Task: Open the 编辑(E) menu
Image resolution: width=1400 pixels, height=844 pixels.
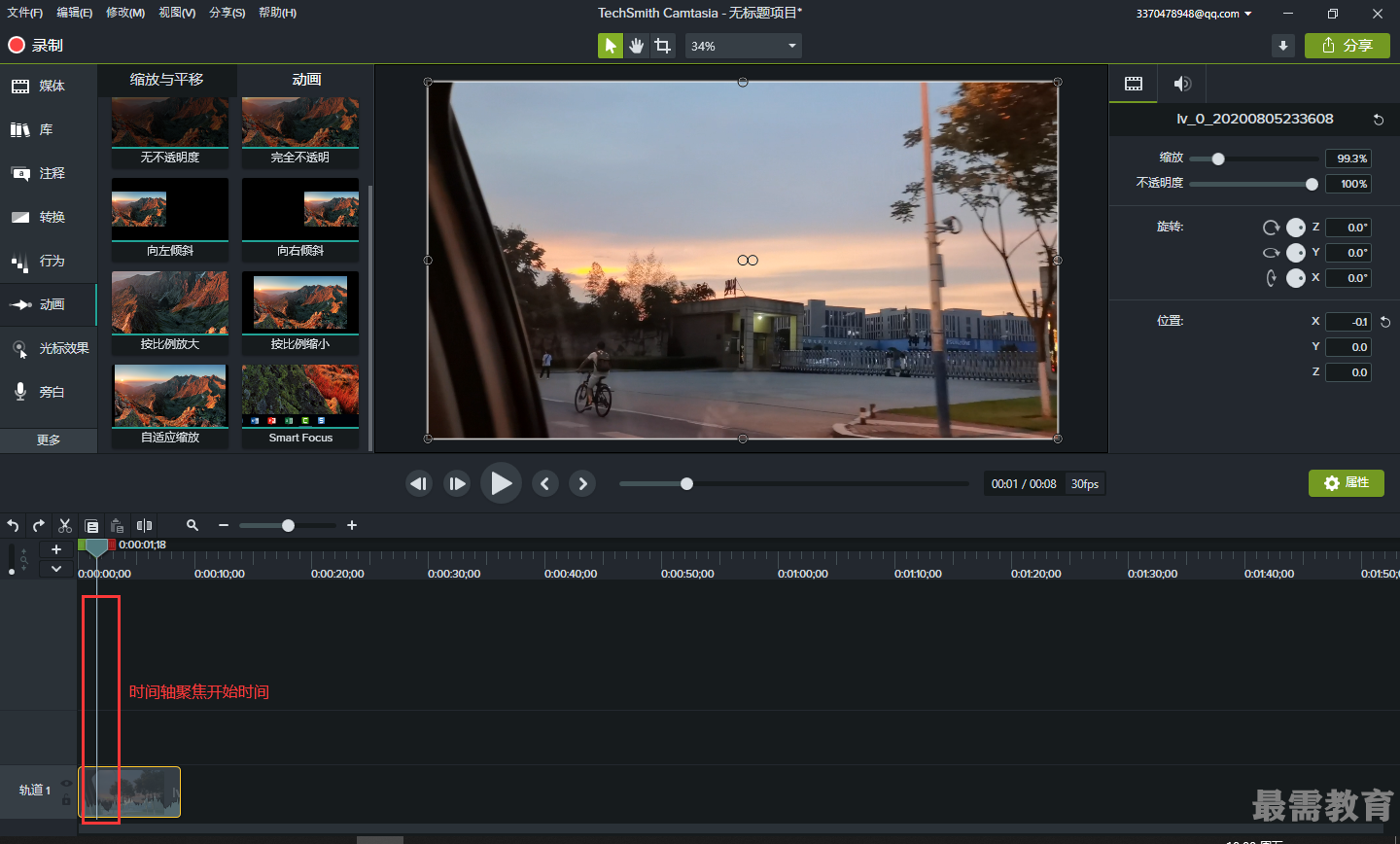Action: (75, 13)
